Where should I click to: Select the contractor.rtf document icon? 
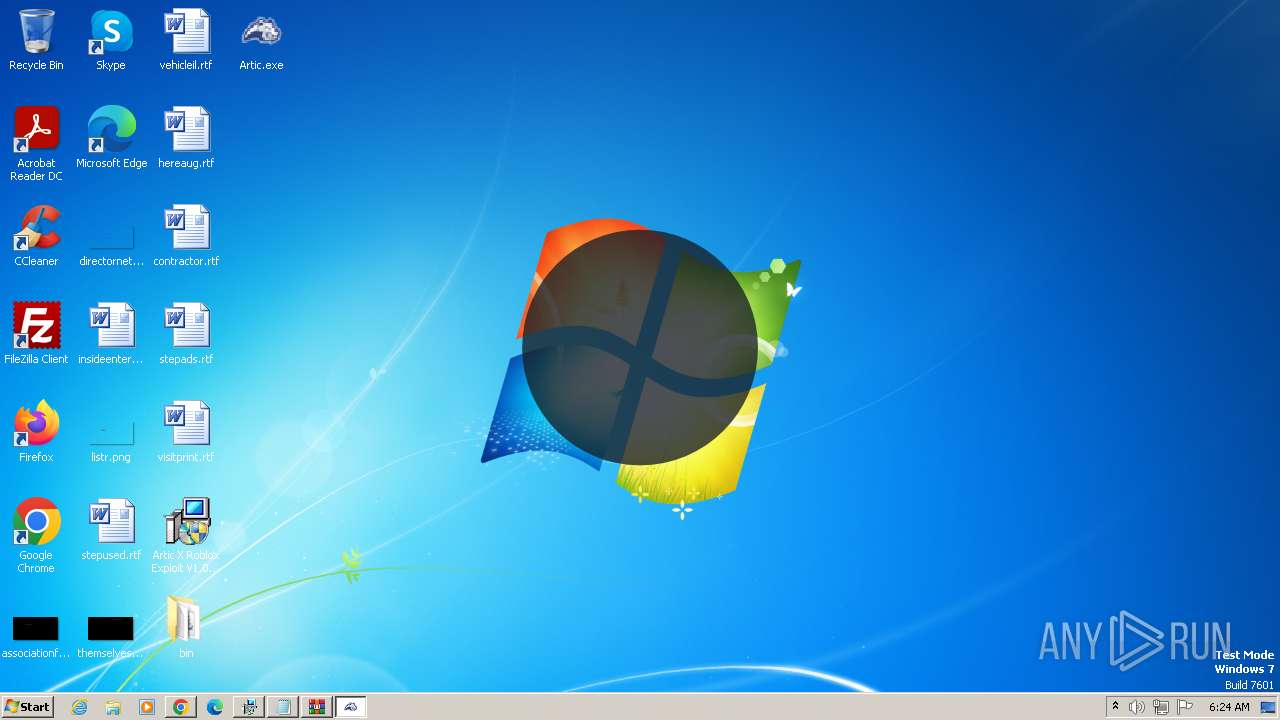(186, 236)
